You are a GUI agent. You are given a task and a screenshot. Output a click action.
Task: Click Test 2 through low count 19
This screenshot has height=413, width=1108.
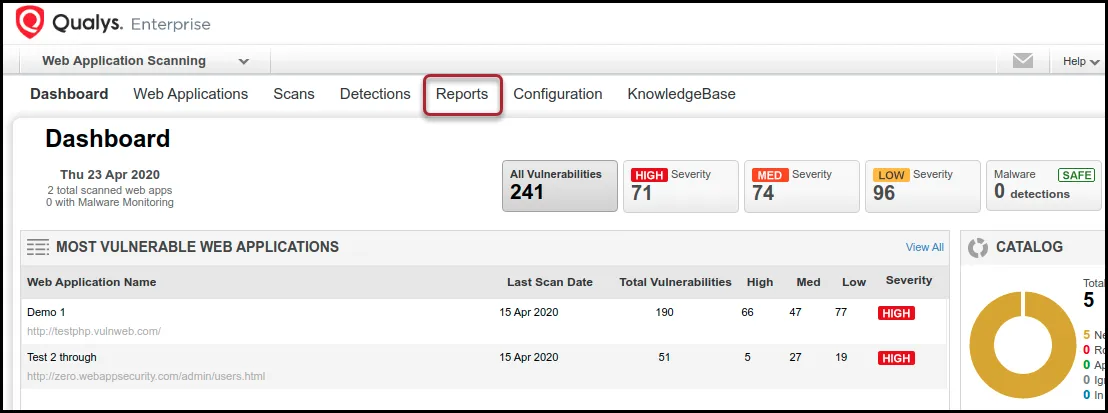coord(841,357)
